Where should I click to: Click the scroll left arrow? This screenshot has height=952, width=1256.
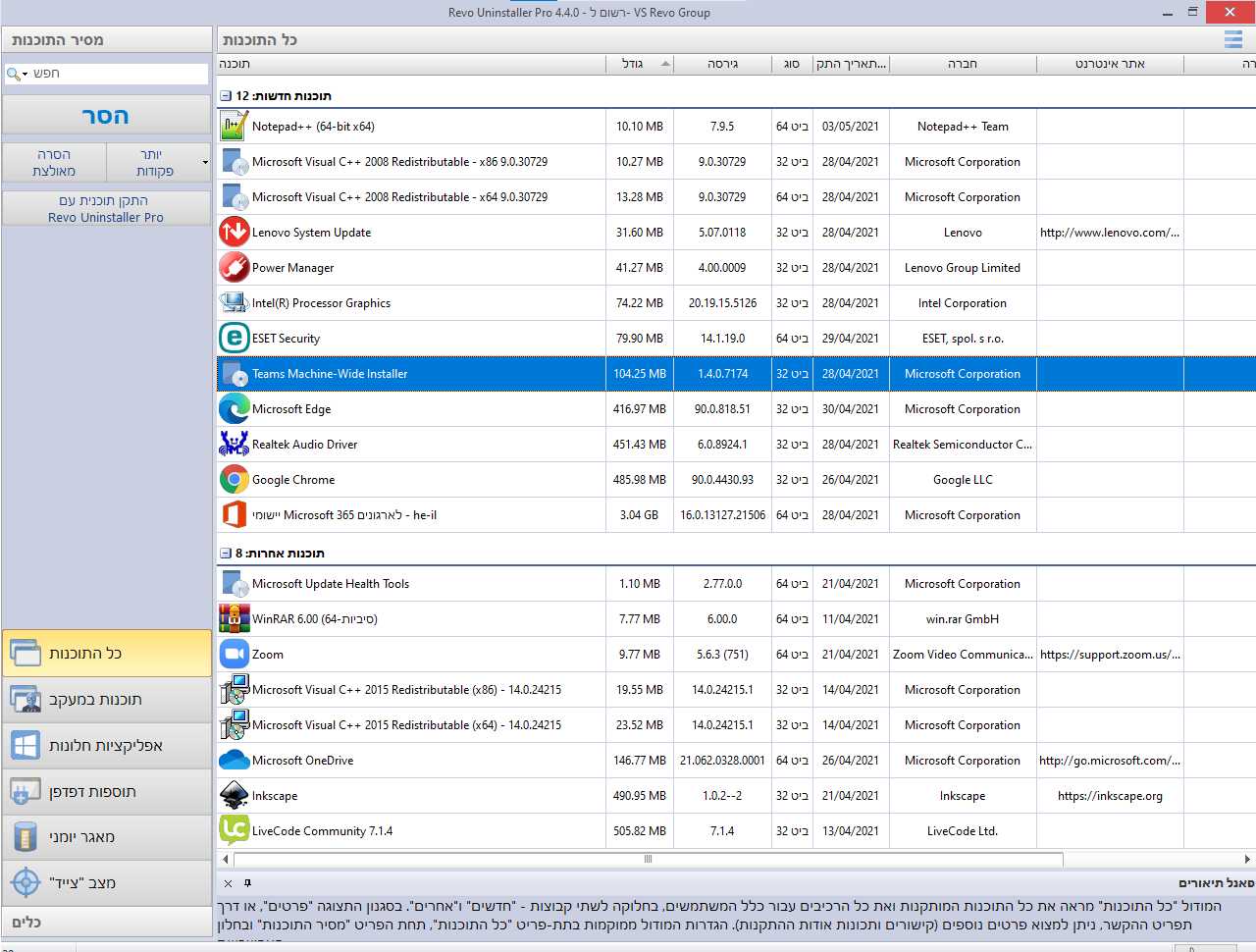(x=226, y=859)
